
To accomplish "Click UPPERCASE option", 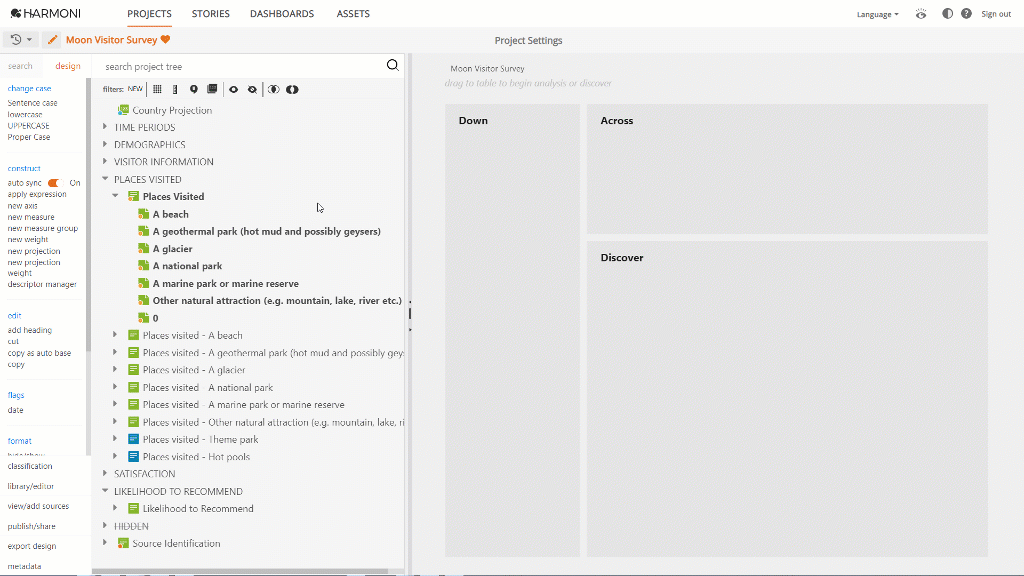I will tap(28, 126).
